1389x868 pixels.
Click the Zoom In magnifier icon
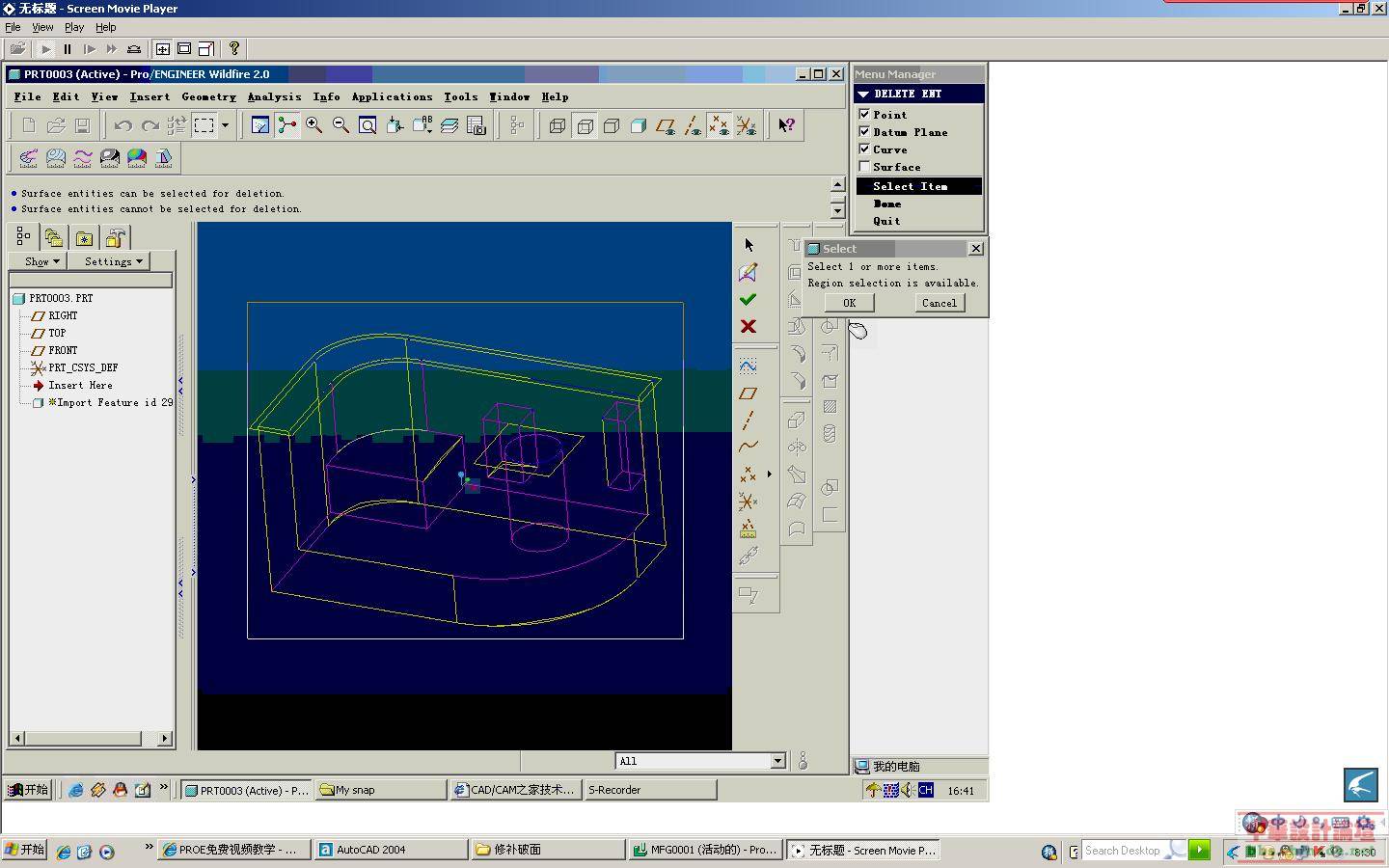313,125
